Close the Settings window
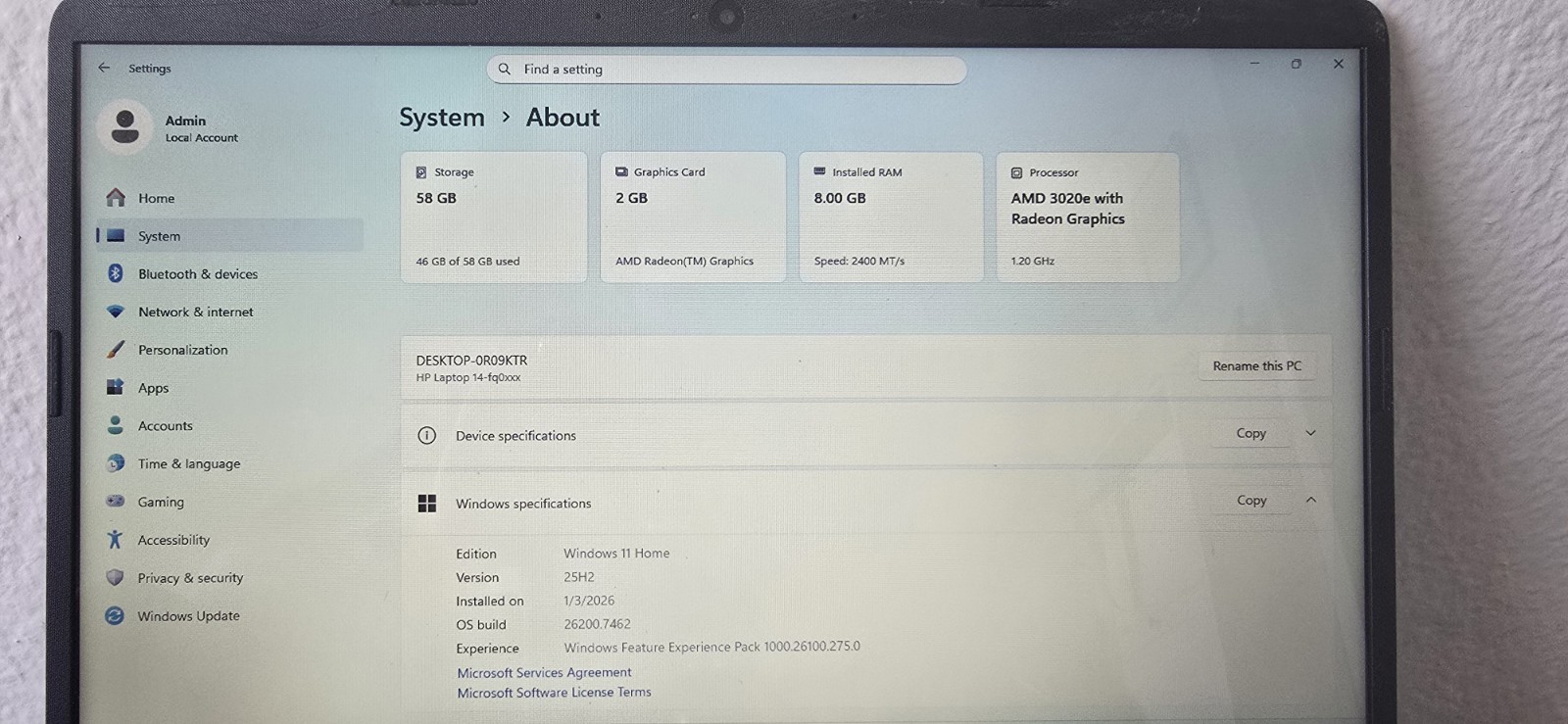Viewport: 1568px width, 724px height. pyautogui.click(x=1338, y=64)
